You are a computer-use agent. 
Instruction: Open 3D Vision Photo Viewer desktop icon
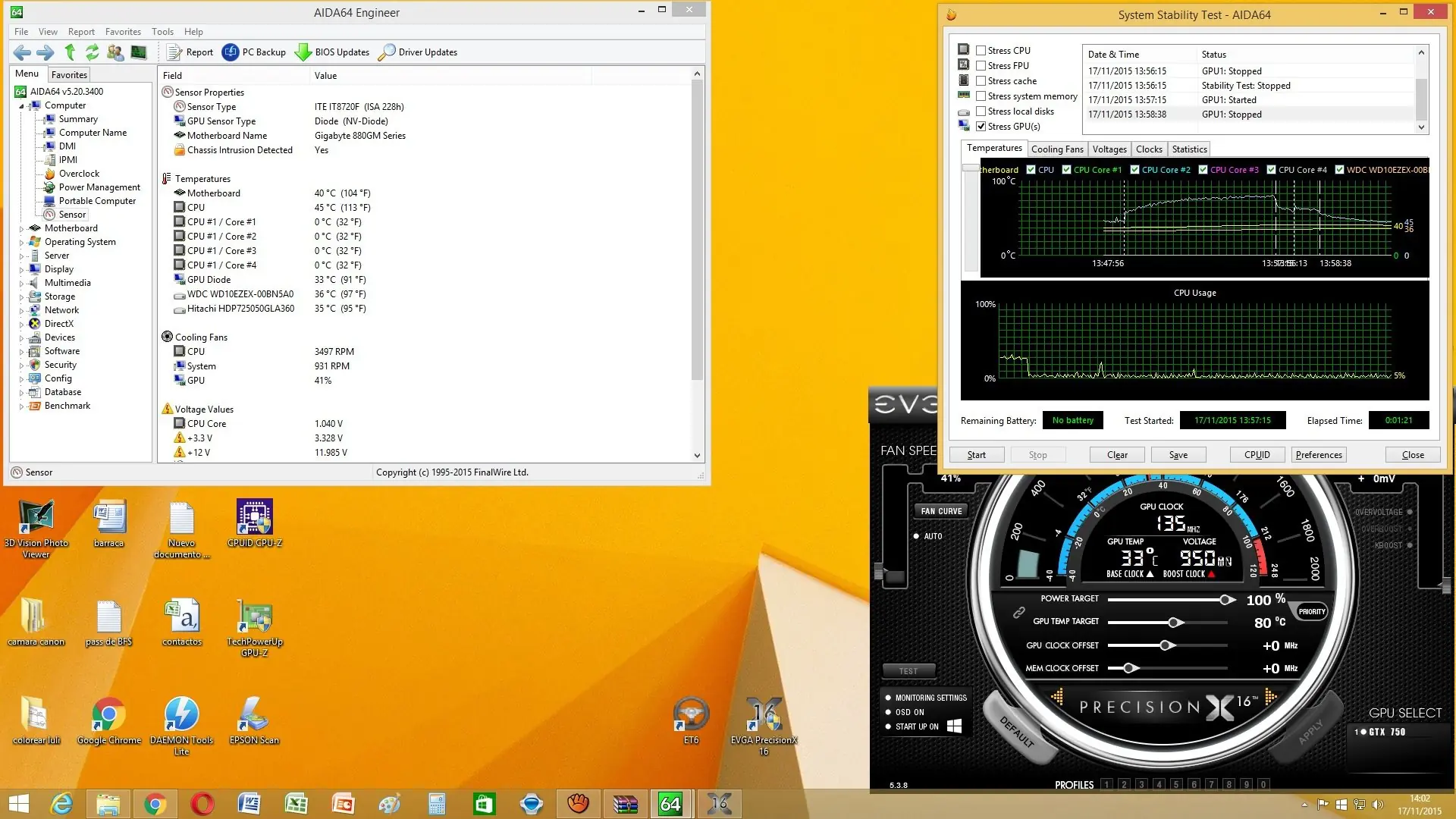tap(36, 529)
